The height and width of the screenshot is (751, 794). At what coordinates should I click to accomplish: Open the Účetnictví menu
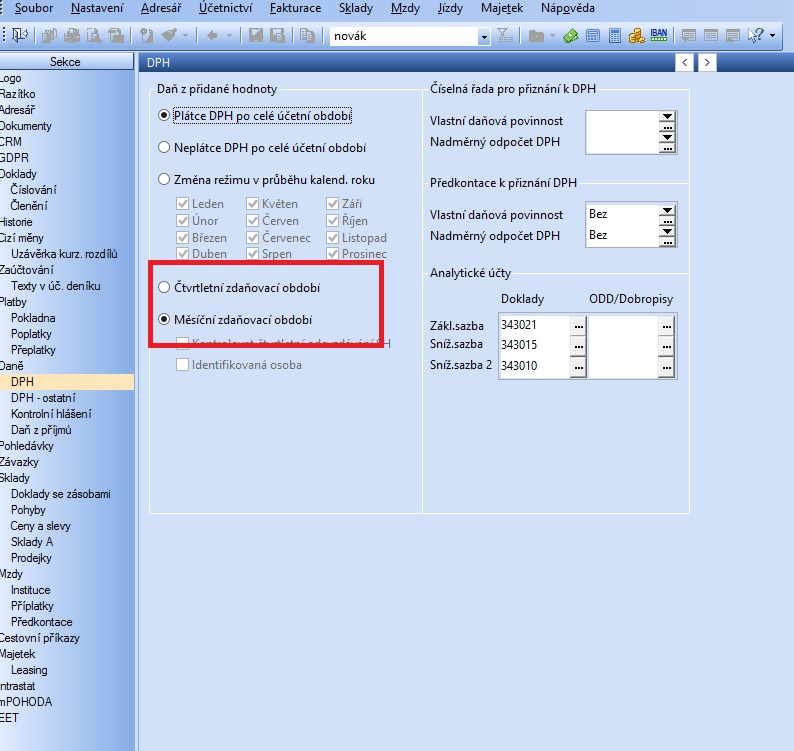point(225,8)
